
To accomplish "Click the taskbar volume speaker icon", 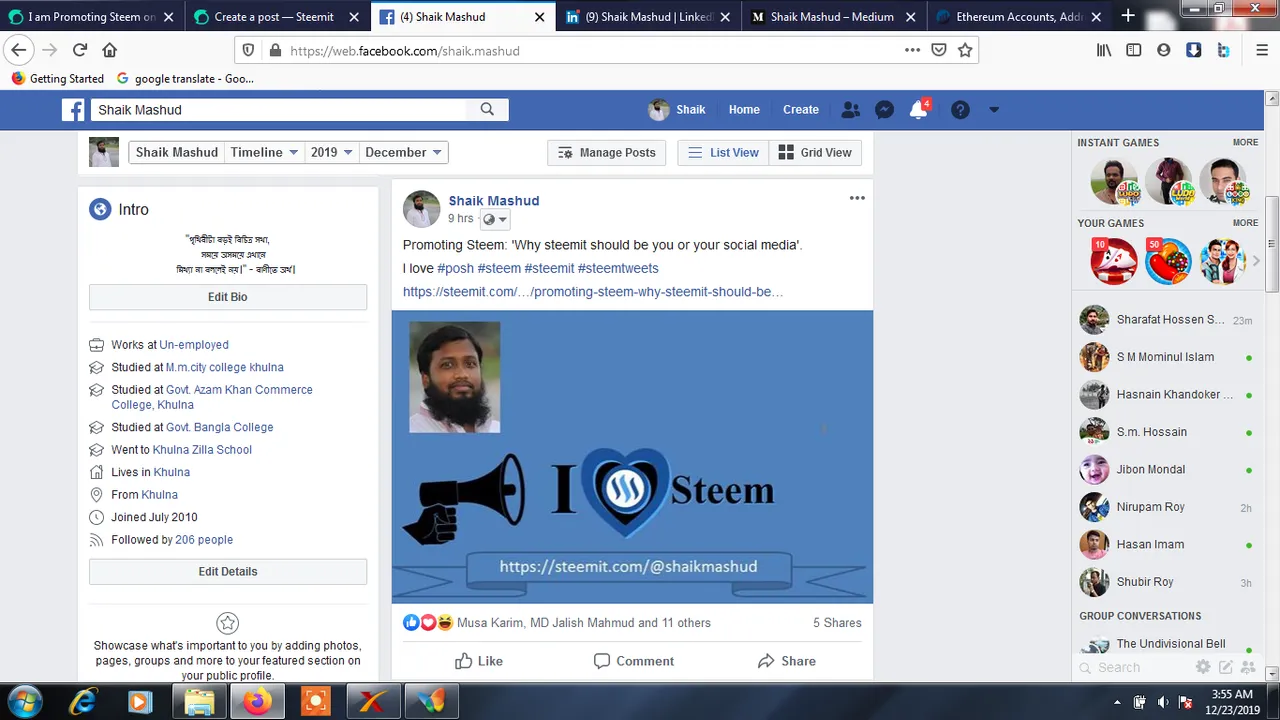I will 1162,701.
